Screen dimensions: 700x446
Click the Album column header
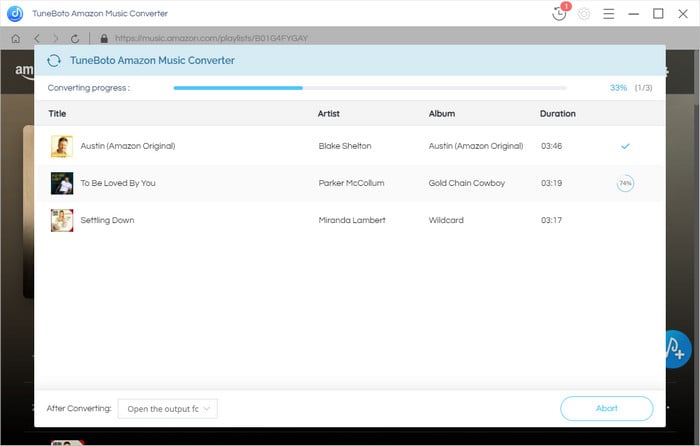click(442, 113)
